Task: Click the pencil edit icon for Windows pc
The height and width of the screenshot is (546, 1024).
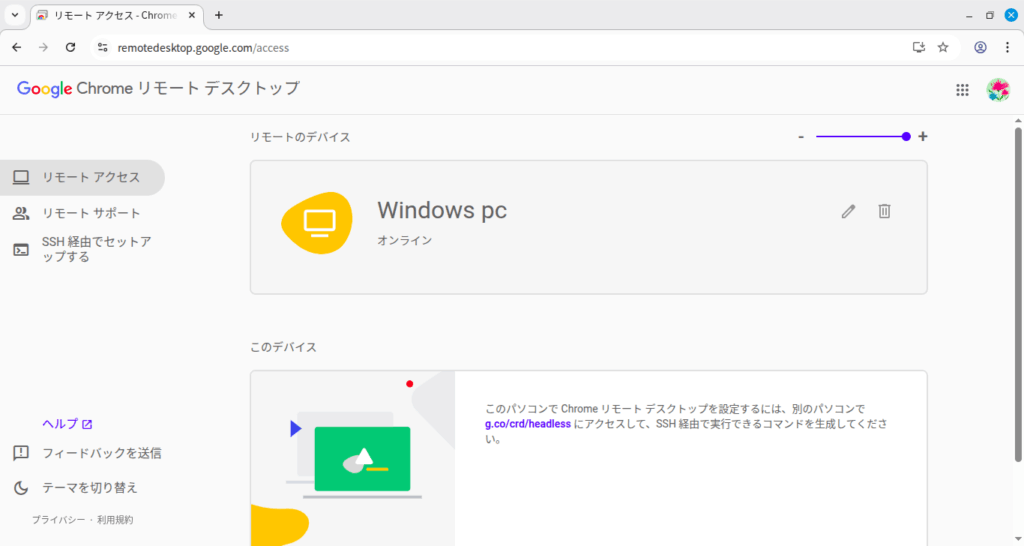Action: tap(848, 211)
